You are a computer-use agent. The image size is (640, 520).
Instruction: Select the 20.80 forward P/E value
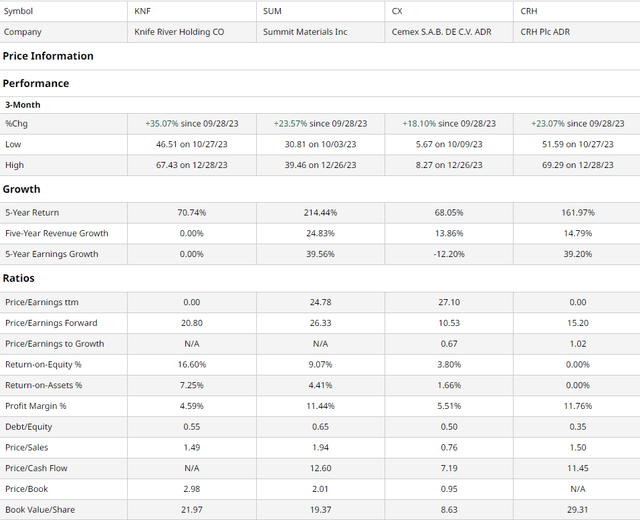tap(192, 323)
